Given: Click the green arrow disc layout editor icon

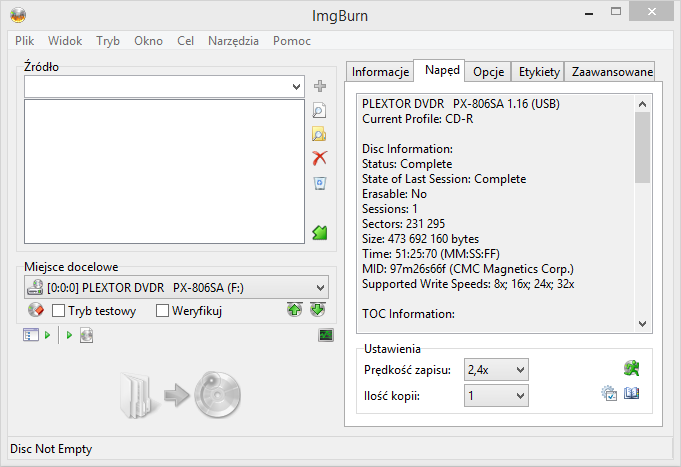Looking at the screenshot, I should pyautogui.click(x=320, y=233).
